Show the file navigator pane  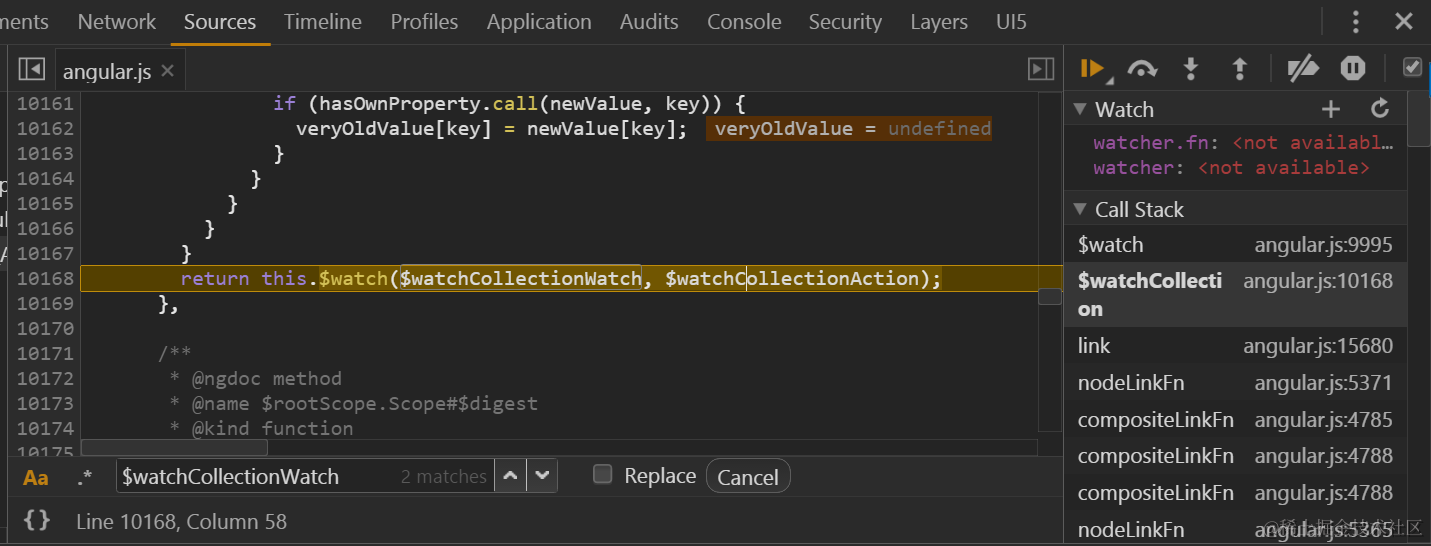tap(32, 69)
